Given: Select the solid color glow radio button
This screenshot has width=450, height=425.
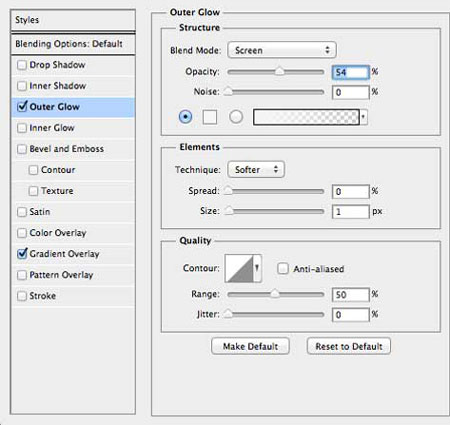Looking at the screenshot, I should 185,117.
